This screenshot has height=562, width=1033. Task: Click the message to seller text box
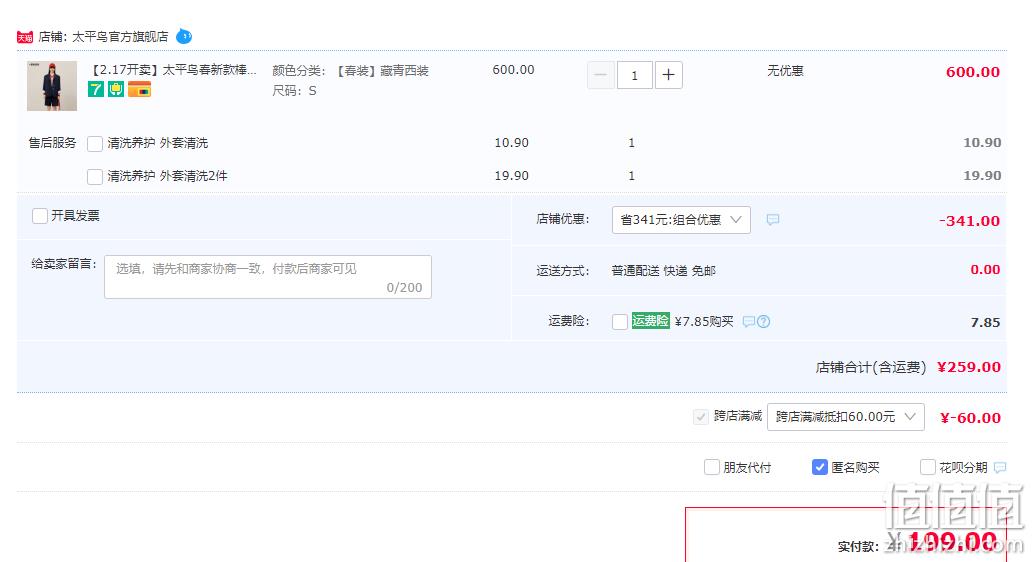point(267,277)
